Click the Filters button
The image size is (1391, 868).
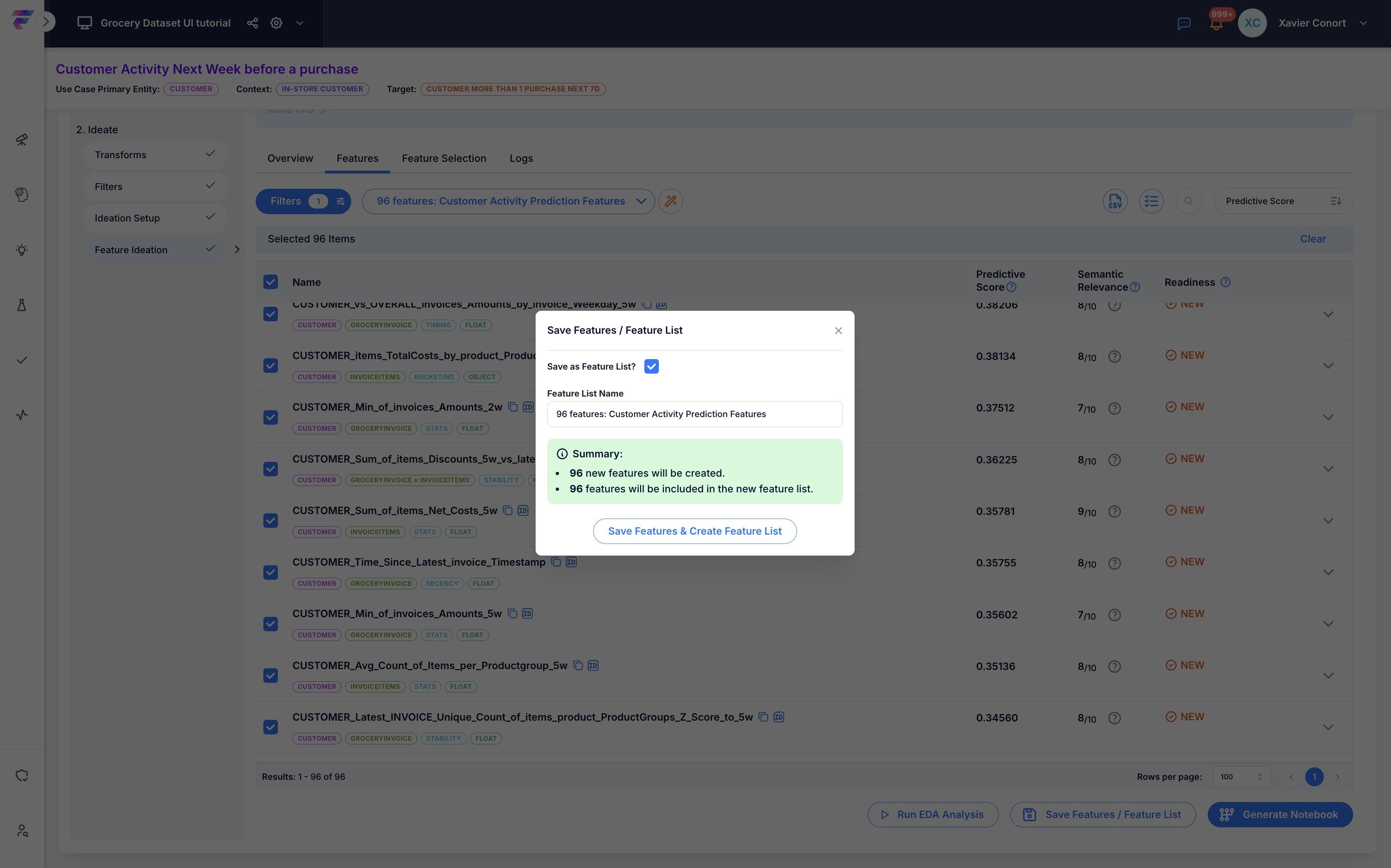(x=303, y=201)
